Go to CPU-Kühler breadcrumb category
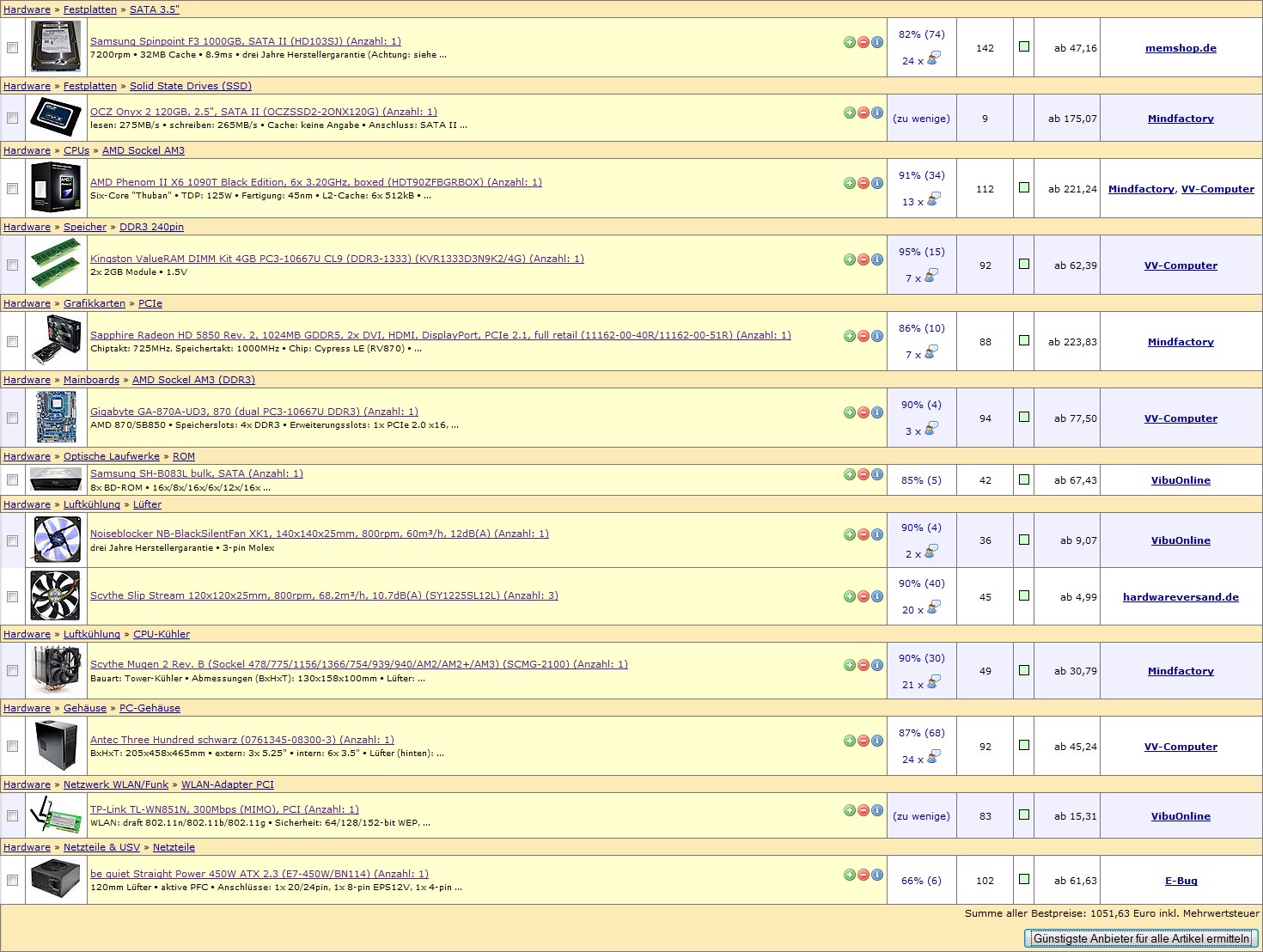The image size is (1263, 952). click(x=161, y=634)
